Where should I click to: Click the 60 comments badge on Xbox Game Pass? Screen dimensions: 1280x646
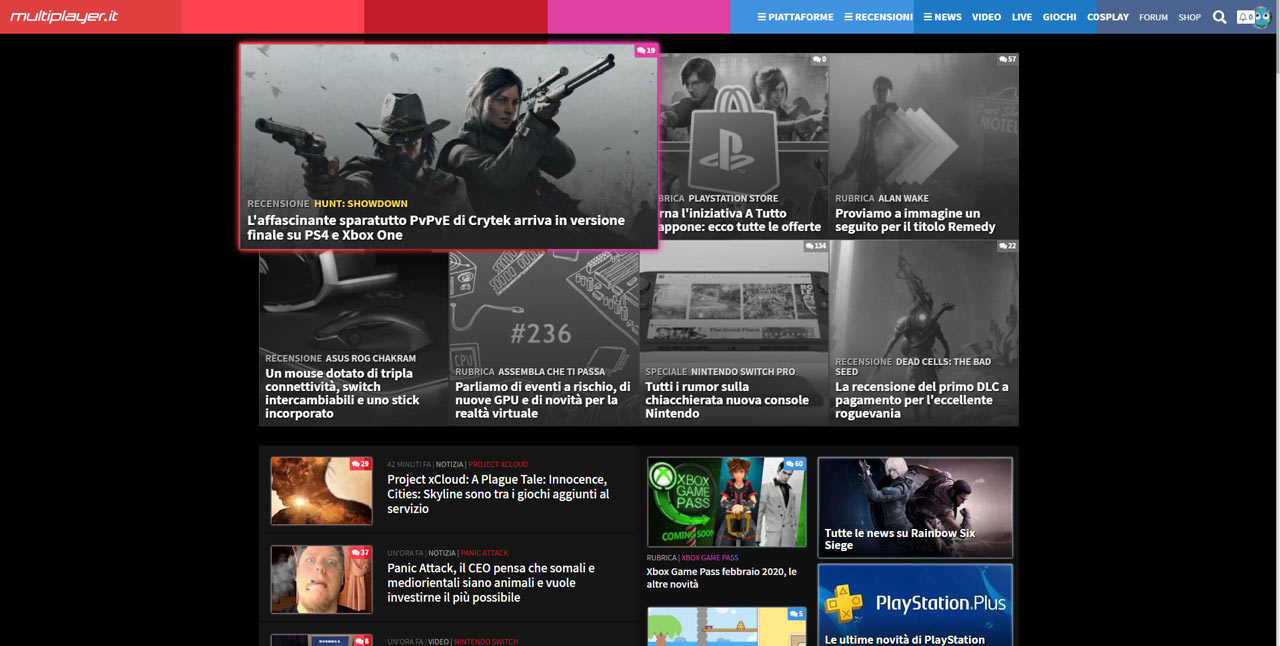(x=795, y=464)
